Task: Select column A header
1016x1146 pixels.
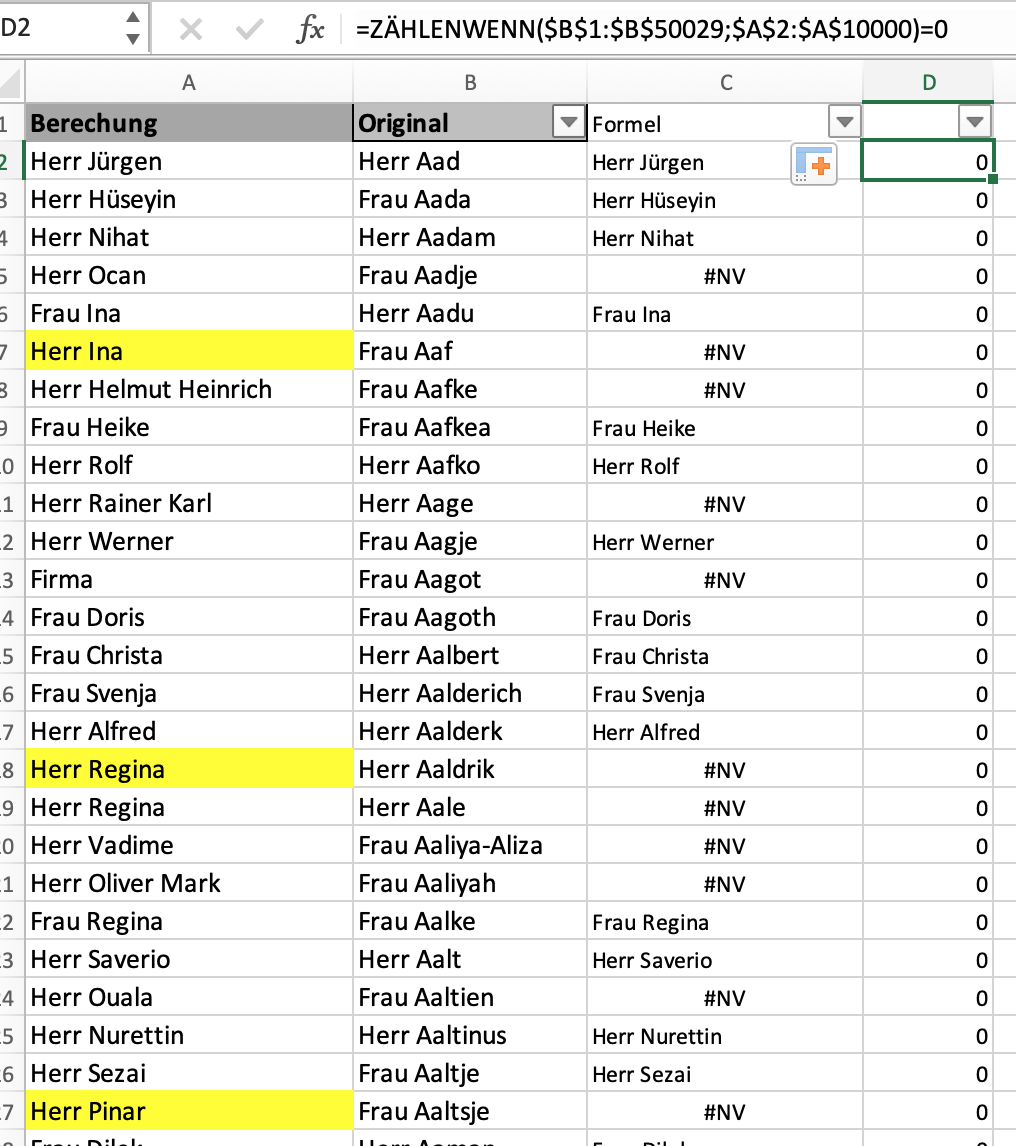Action: (188, 83)
